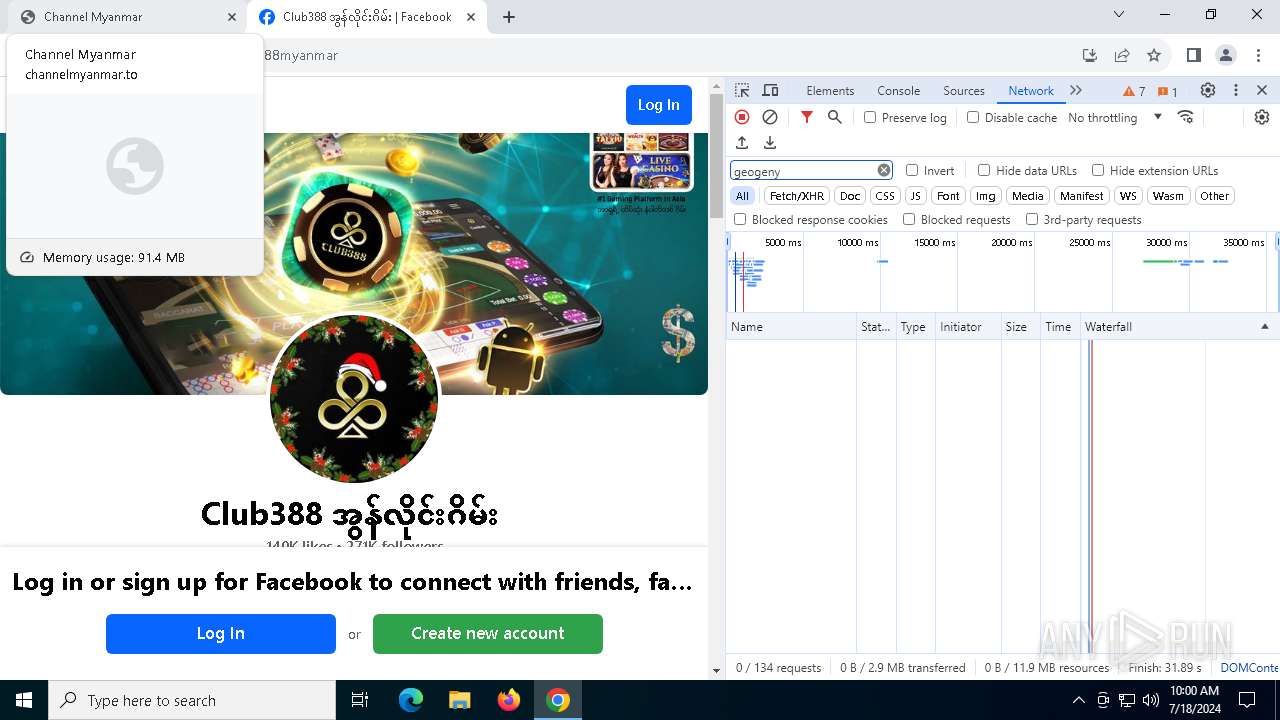1280x720 pixels.
Task: Import HAR file with upload arrow
Action: click(742, 143)
